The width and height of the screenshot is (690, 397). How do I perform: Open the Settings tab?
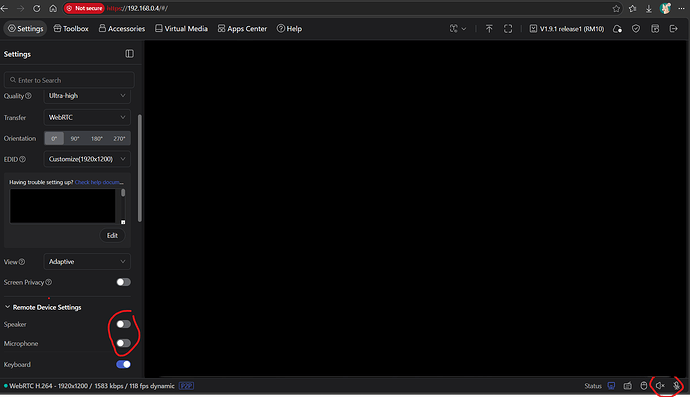click(x=26, y=29)
